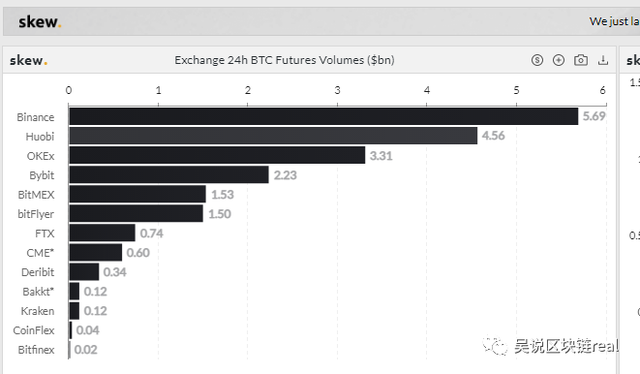Image resolution: width=640 pixels, height=374 pixels.
Task: Click the dollar currency icon in chart header
Action: click(x=537, y=60)
